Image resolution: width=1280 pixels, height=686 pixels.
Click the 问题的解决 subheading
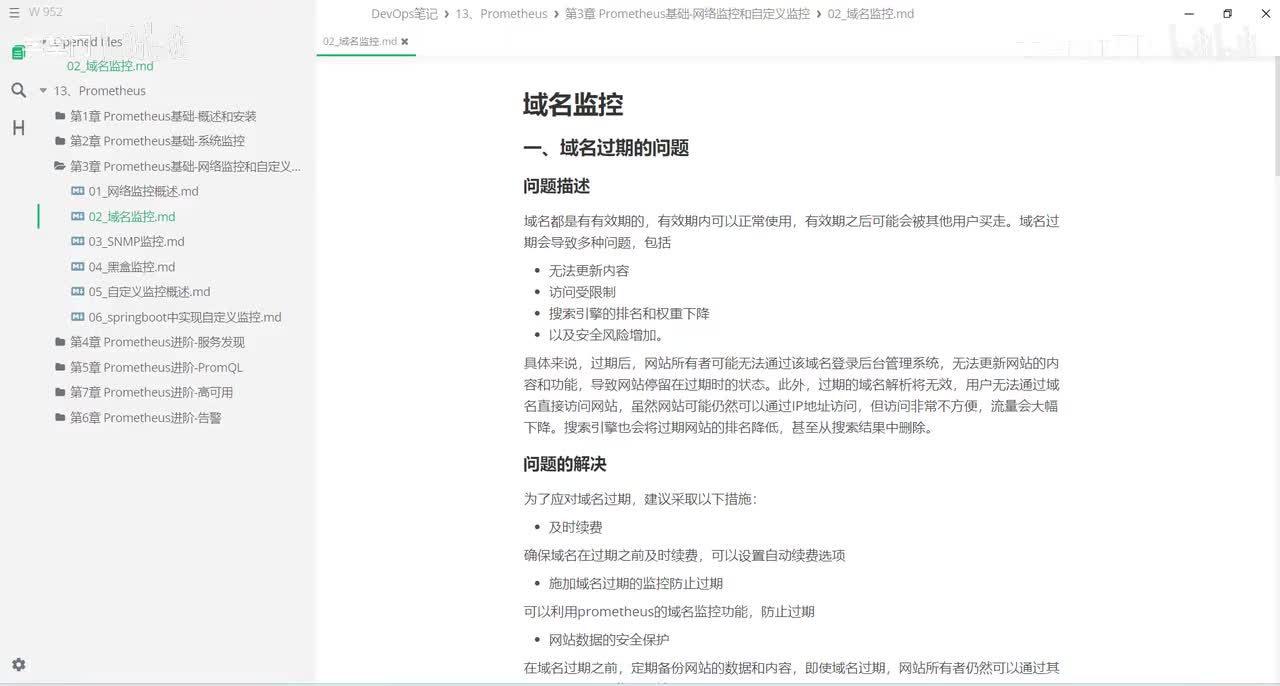click(564, 464)
